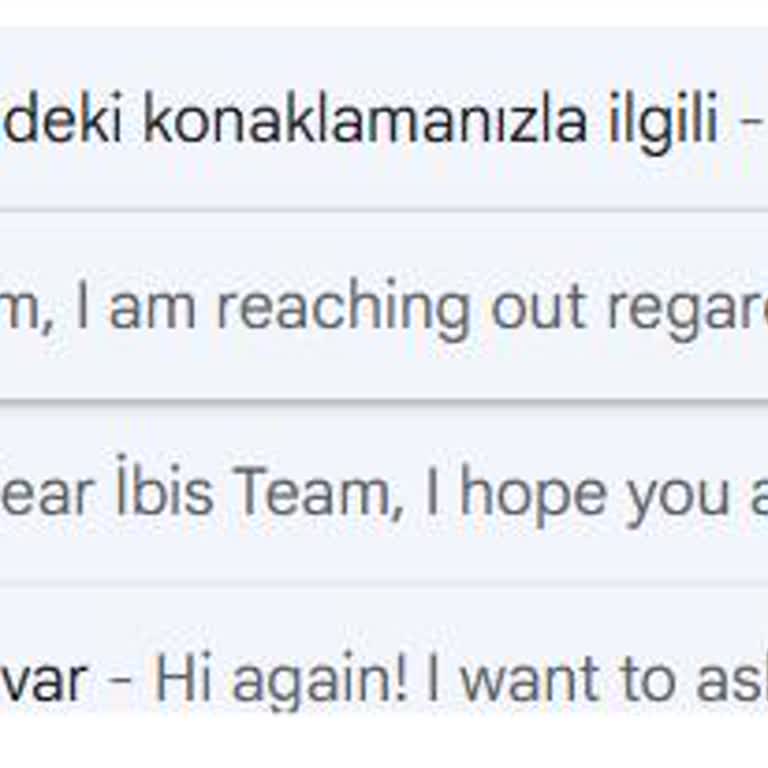Click the subject text ending in 'konaklamanızla ilgili'

pyautogui.click(x=360, y=122)
